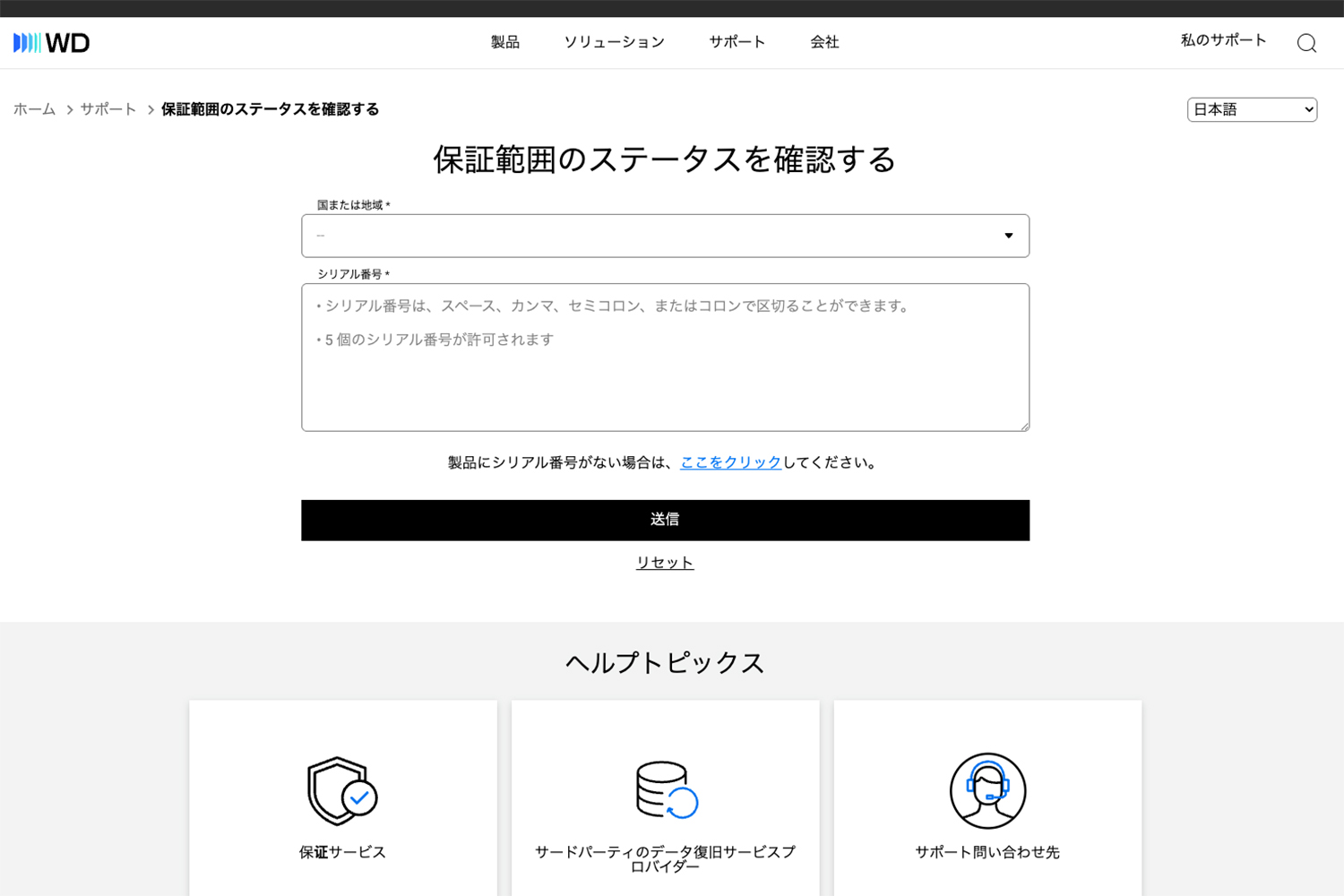Open the search magnifier icon
Viewport: 1344px width, 896px height.
coord(1306,43)
